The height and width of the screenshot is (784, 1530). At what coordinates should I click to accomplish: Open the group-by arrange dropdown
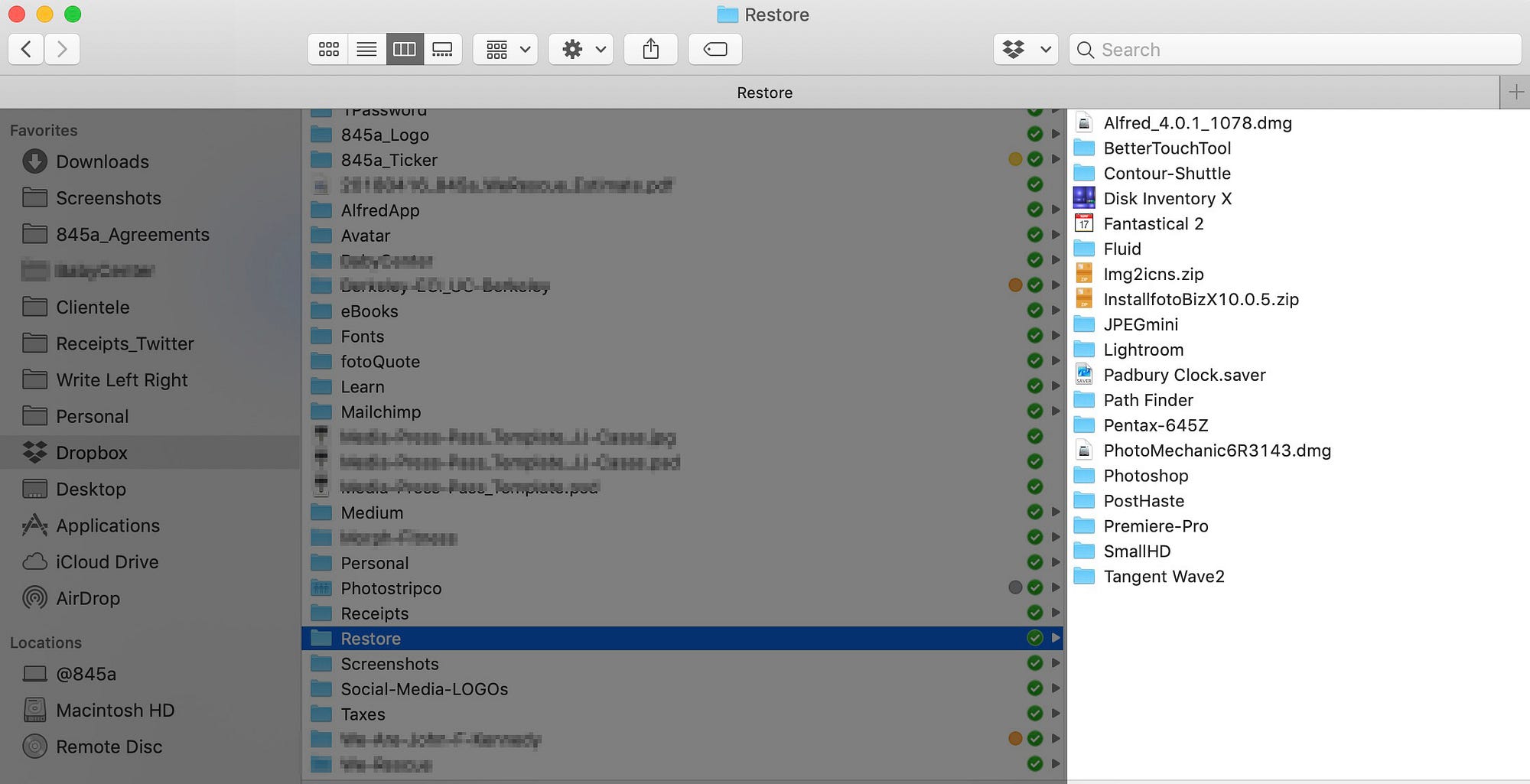coord(506,50)
